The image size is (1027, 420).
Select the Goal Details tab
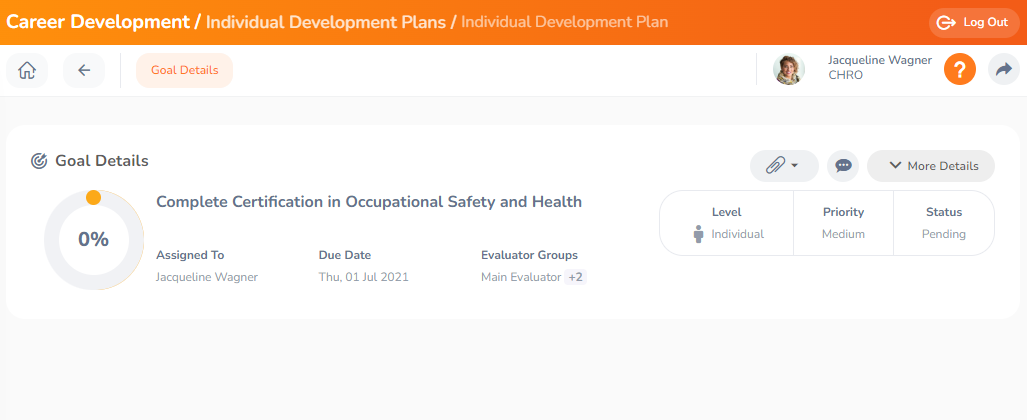point(185,70)
